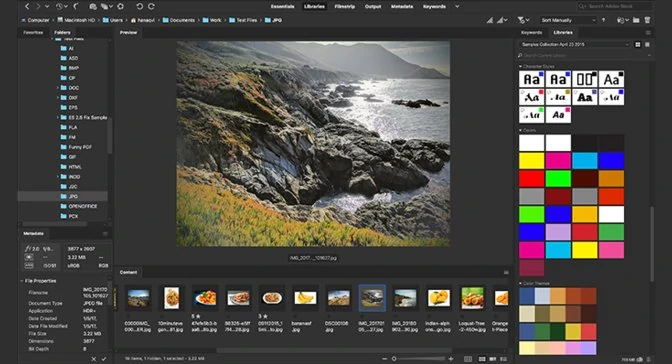Toggle ascending sort order arrow
The height and width of the screenshot is (364, 672).
[603, 20]
